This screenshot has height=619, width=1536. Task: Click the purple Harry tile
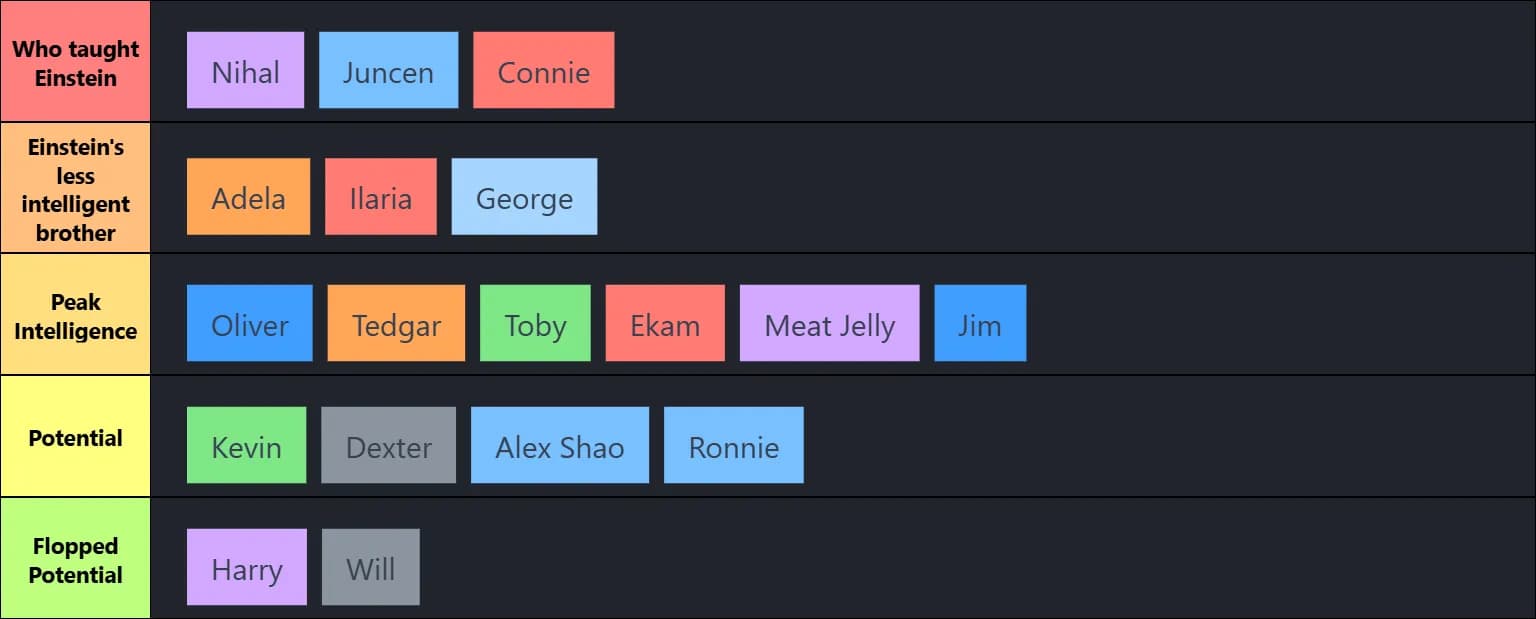tap(246, 567)
